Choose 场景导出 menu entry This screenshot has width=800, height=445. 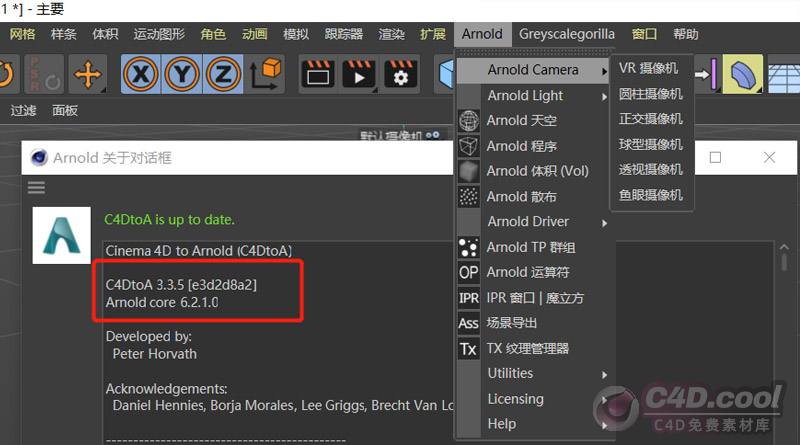click(512, 323)
